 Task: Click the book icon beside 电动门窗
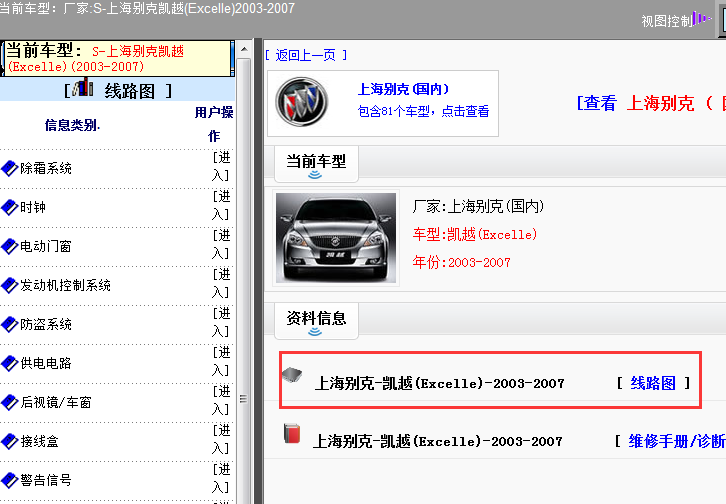(9, 246)
